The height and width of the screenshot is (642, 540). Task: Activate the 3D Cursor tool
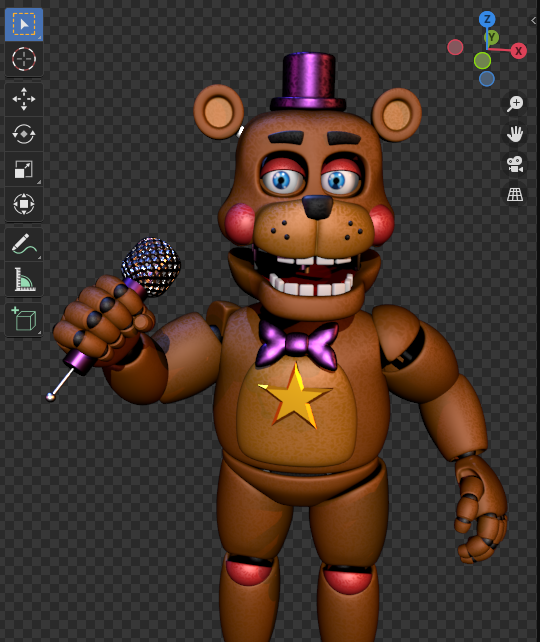click(x=24, y=59)
